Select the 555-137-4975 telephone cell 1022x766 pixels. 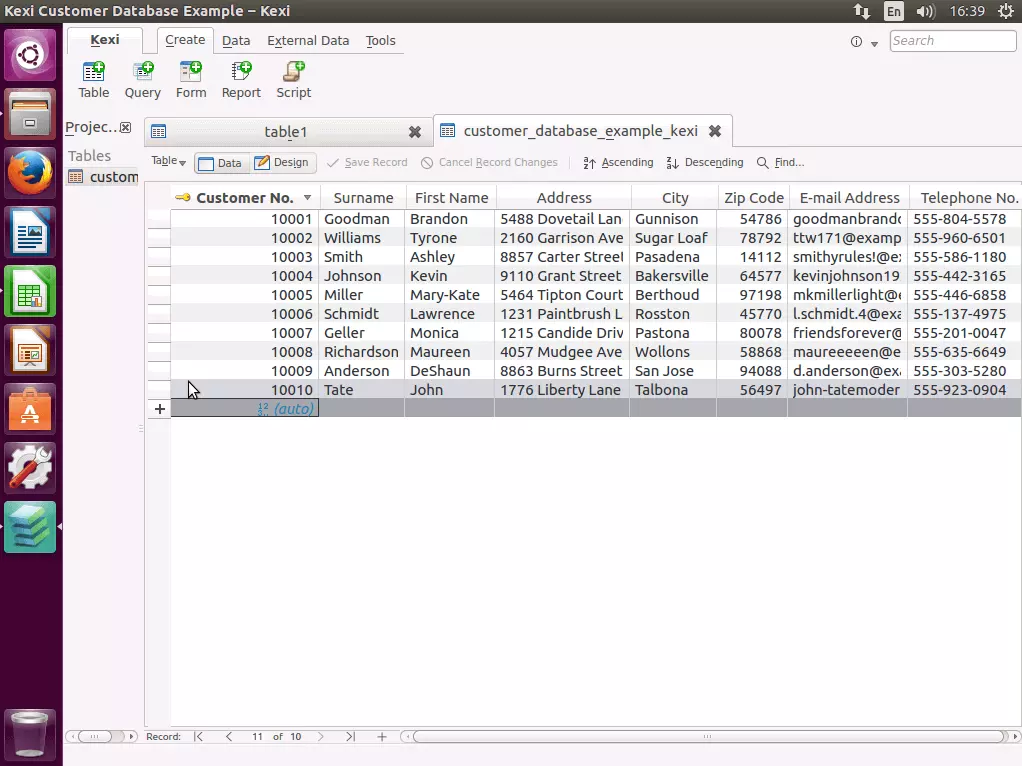(965, 314)
